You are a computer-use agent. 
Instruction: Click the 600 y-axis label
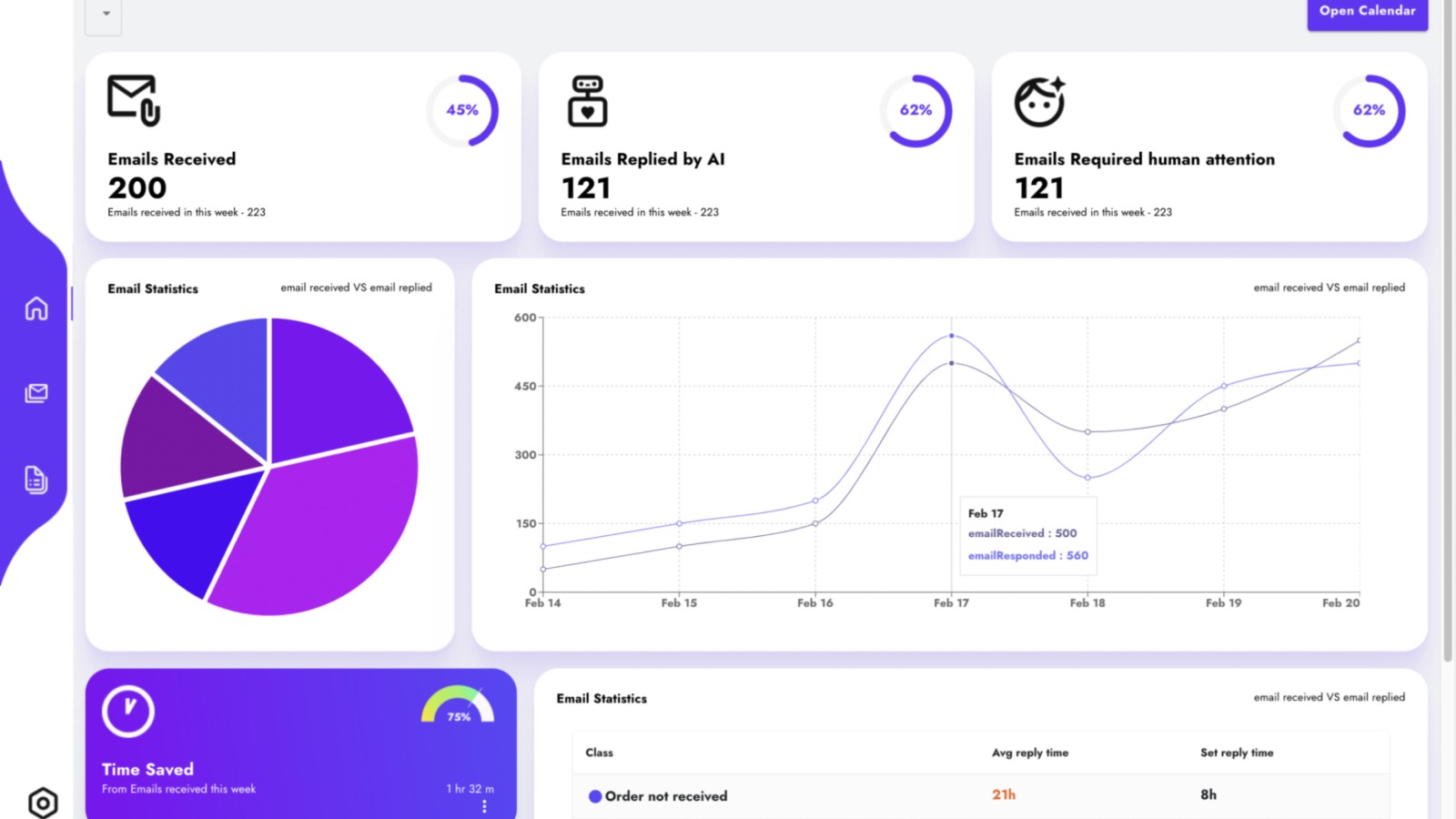(525, 318)
